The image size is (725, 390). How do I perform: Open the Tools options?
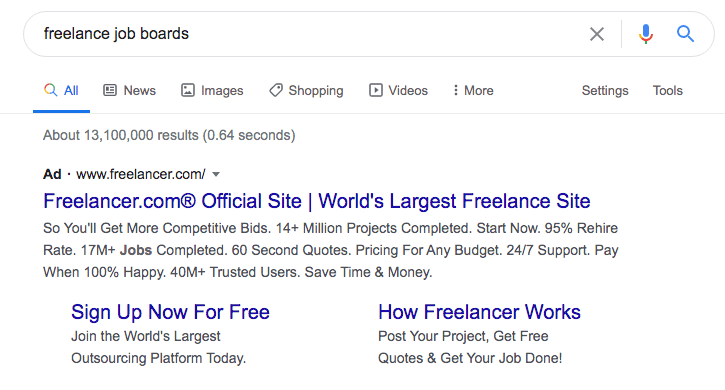pyautogui.click(x=667, y=90)
